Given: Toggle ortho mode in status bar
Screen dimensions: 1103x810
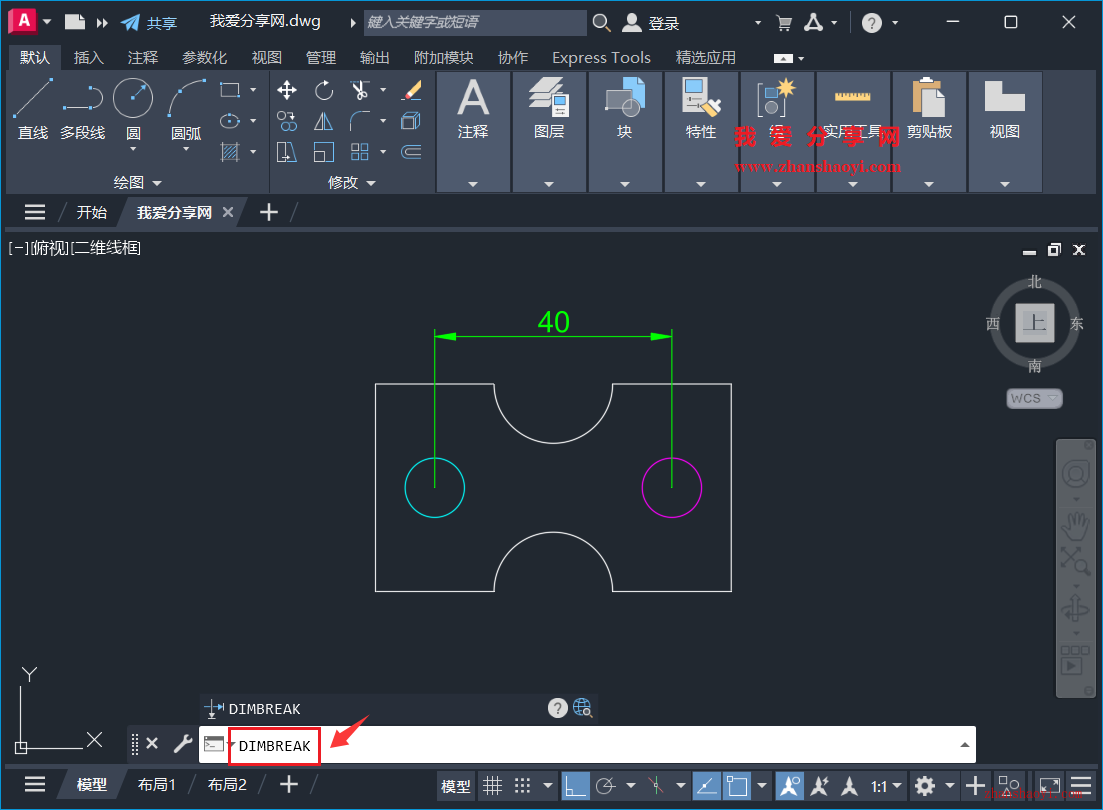Looking at the screenshot, I should click(x=575, y=785).
